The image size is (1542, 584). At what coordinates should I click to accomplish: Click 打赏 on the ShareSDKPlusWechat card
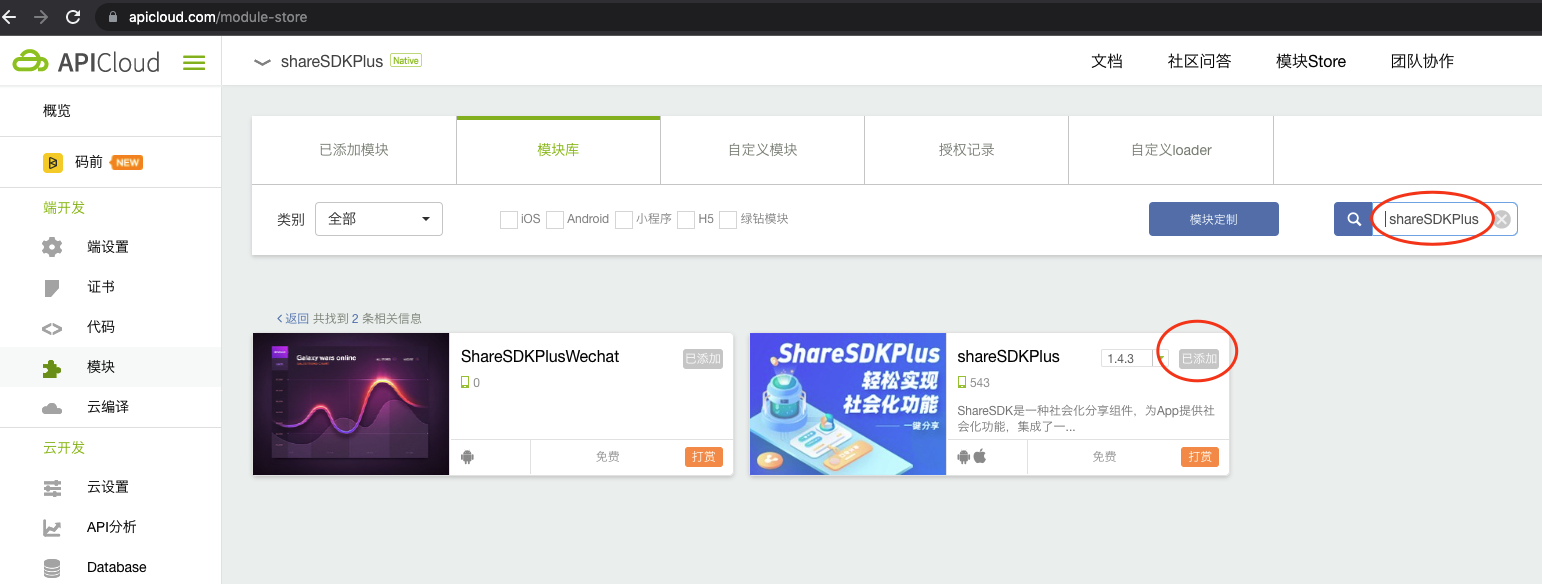(x=704, y=457)
